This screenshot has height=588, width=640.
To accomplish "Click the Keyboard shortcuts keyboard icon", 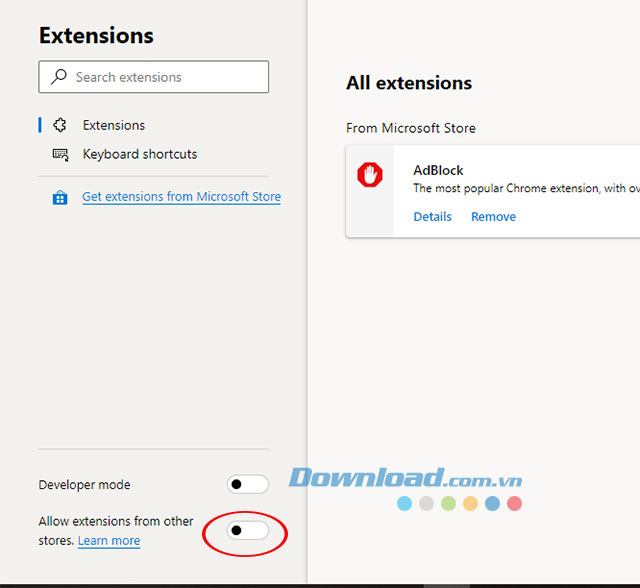I will tap(60, 155).
